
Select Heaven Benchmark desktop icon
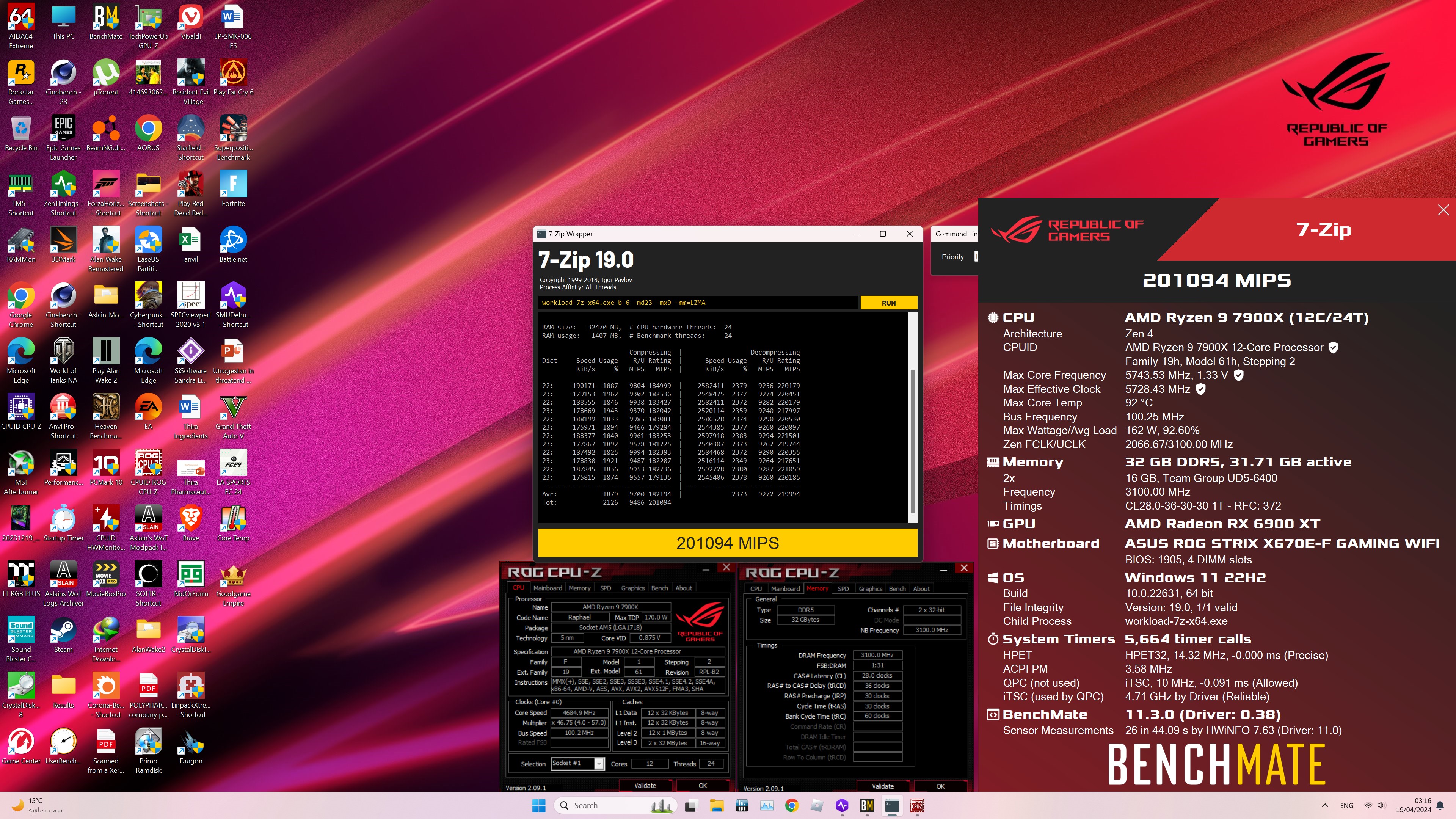pos(106,417)
